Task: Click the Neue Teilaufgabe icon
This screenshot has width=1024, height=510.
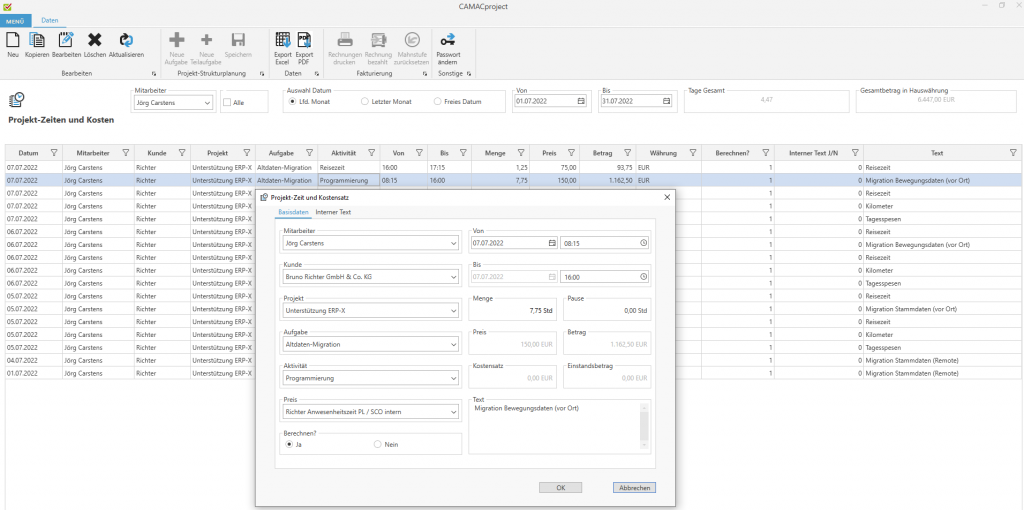Action: [x=206, y=40]
